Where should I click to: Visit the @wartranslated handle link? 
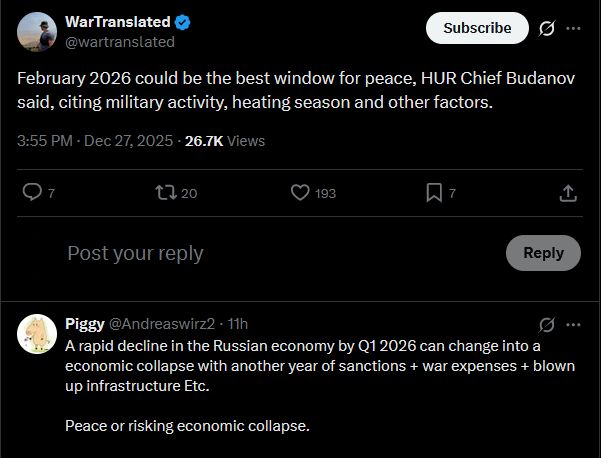click(x=119, y=42)
